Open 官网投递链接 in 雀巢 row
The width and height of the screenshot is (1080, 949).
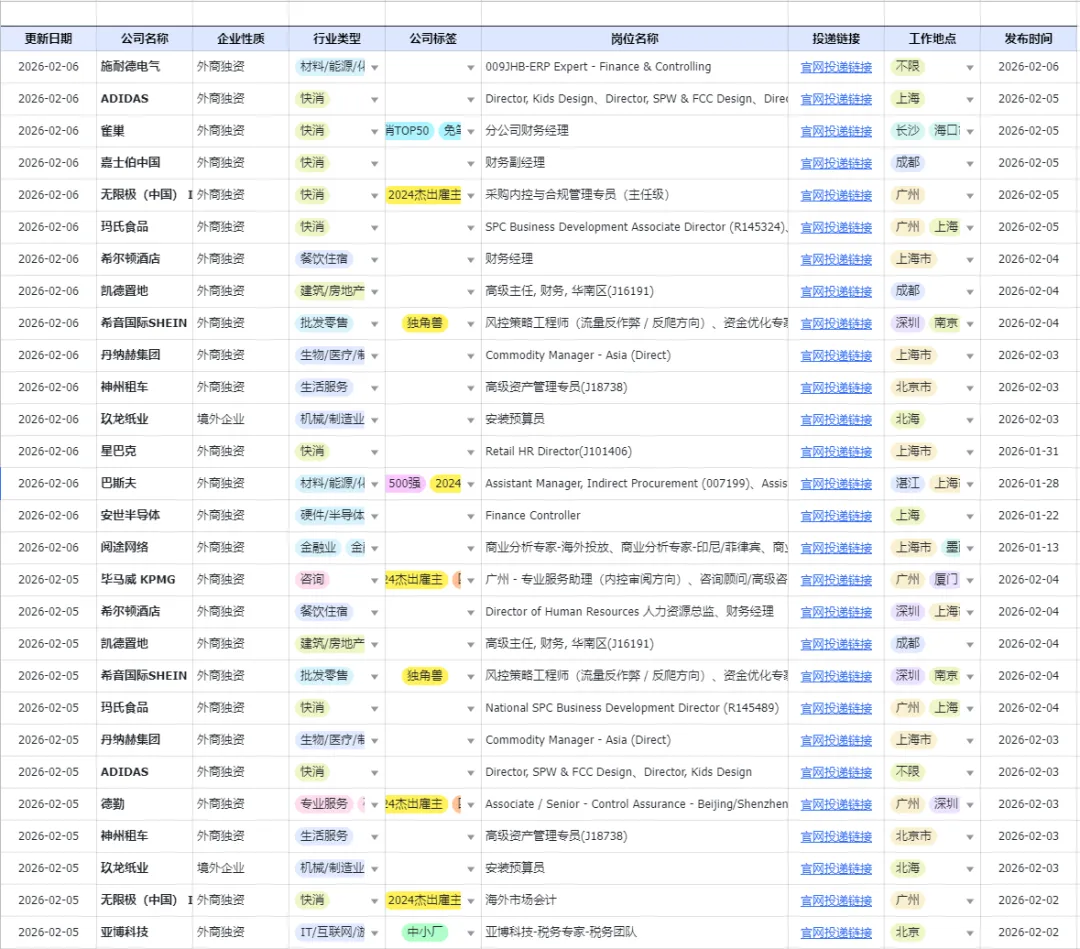(x=836, y=132)
